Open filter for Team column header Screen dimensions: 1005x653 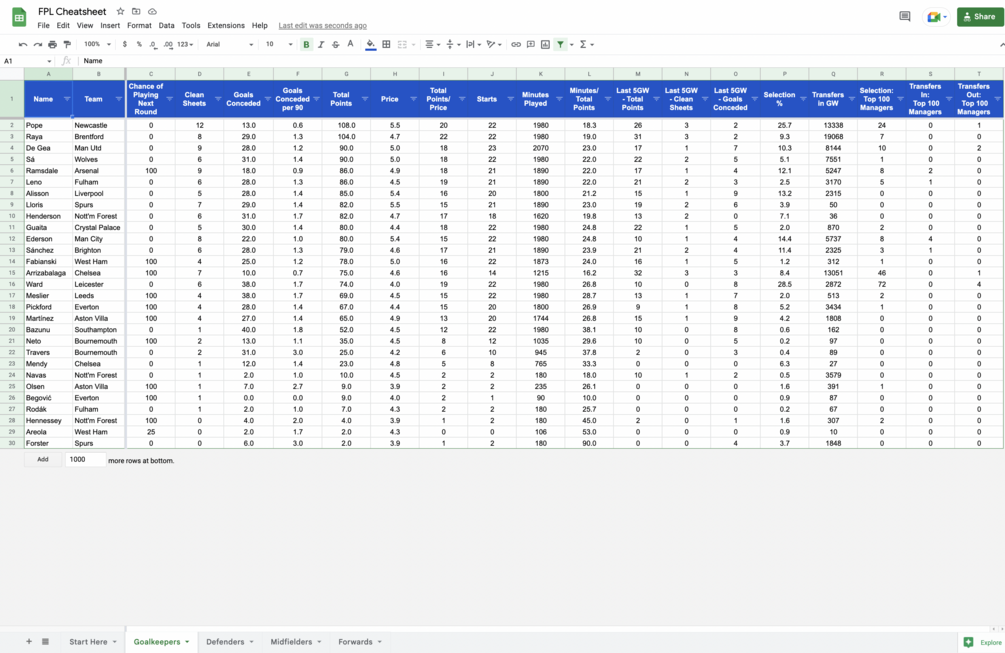pos(119,99)
